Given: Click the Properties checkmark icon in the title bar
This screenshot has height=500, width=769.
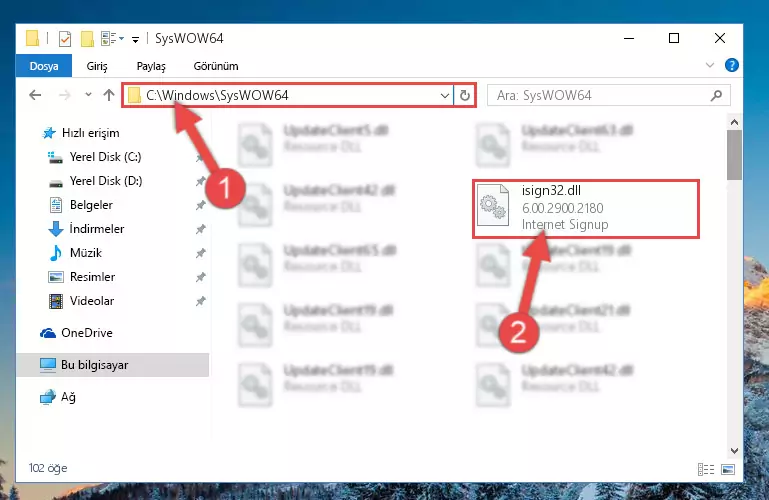Looking at the screenshot, I should (65, 38).
